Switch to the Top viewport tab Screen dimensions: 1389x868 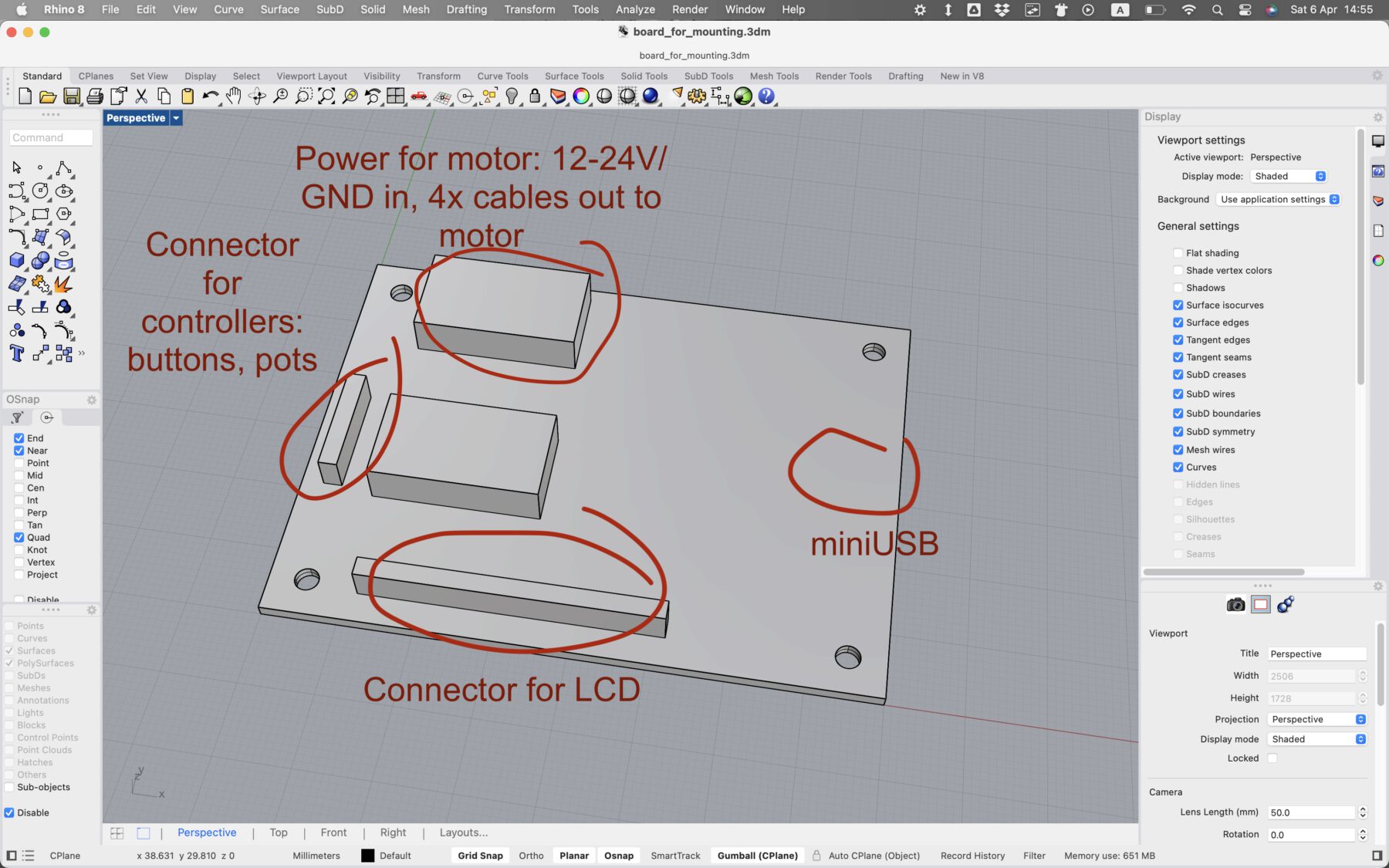pos(279,833)
